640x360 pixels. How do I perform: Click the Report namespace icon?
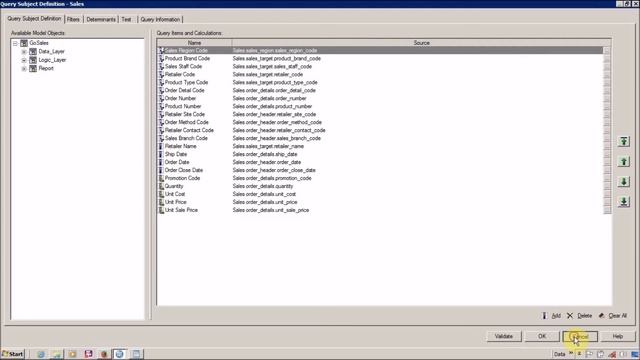pos(33,69)
